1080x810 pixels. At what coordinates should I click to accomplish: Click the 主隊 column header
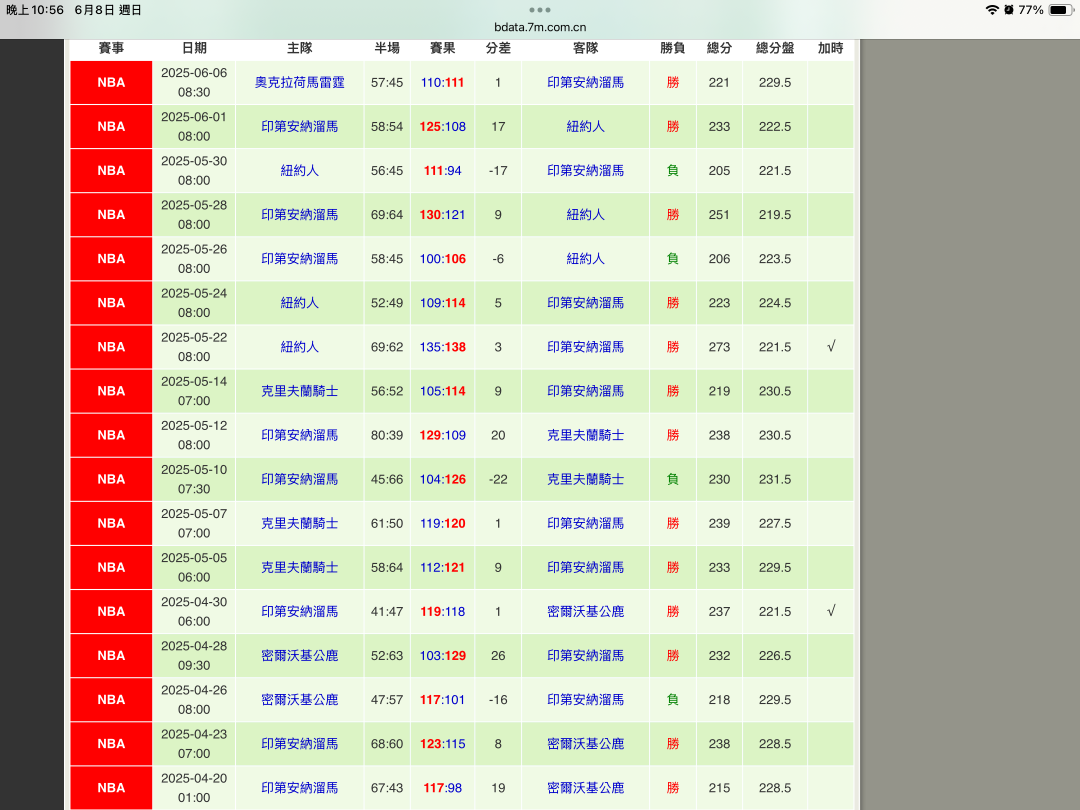coord(300,48)
